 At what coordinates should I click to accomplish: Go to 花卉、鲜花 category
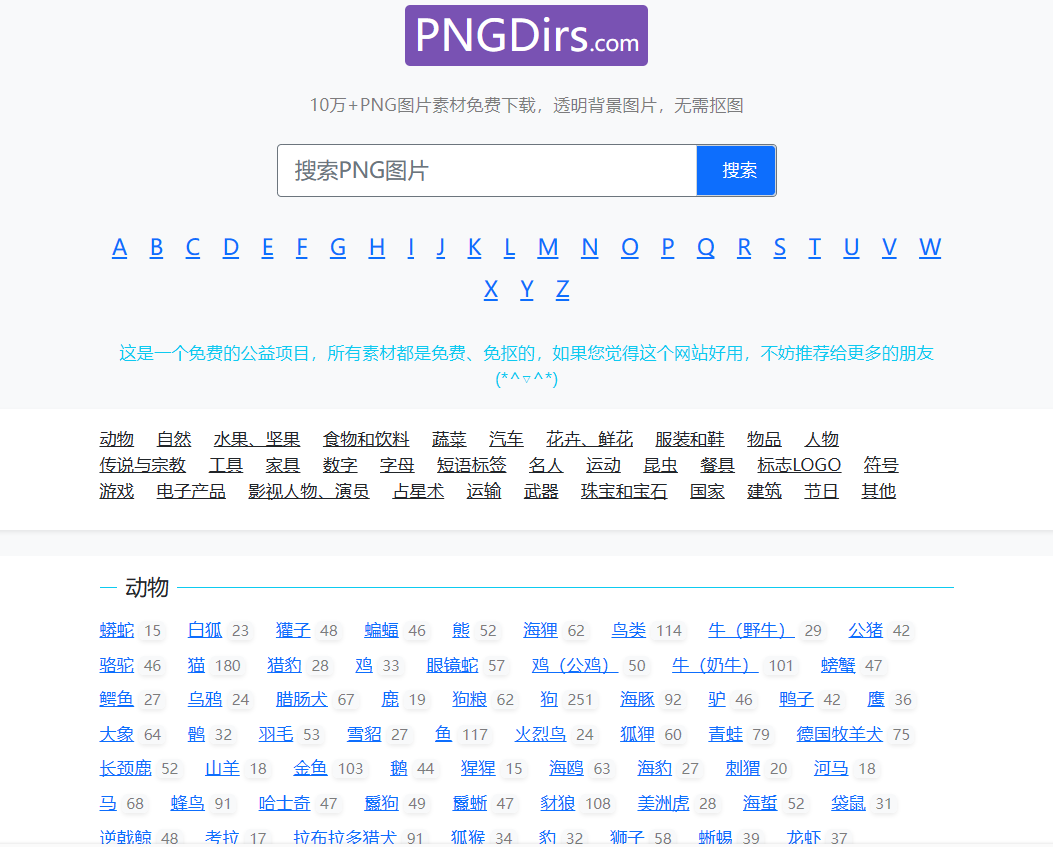point(590,439)
